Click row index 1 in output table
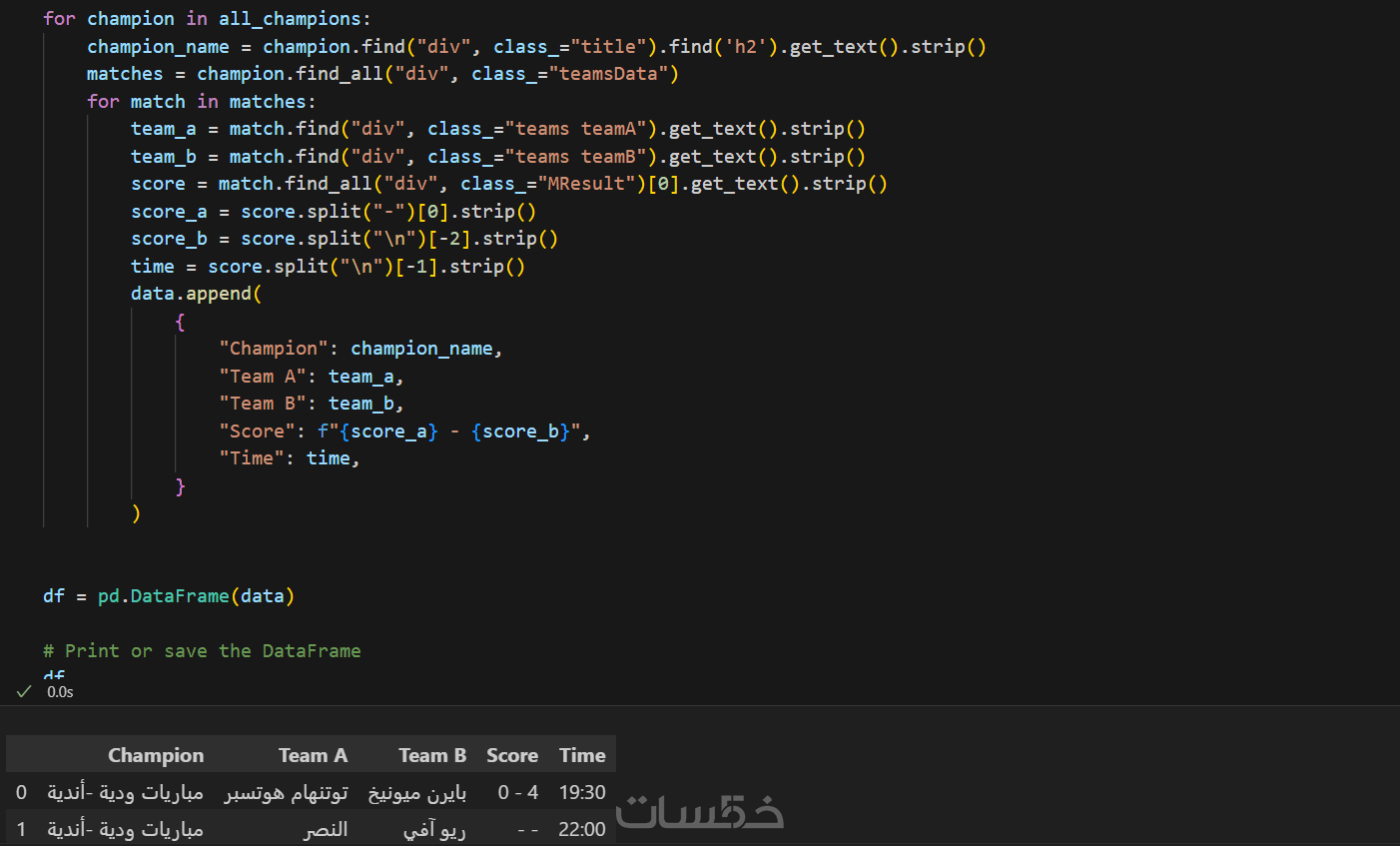Image resolution: width=1400 pixels, height=846 pixels. click(x=21, y=829)
